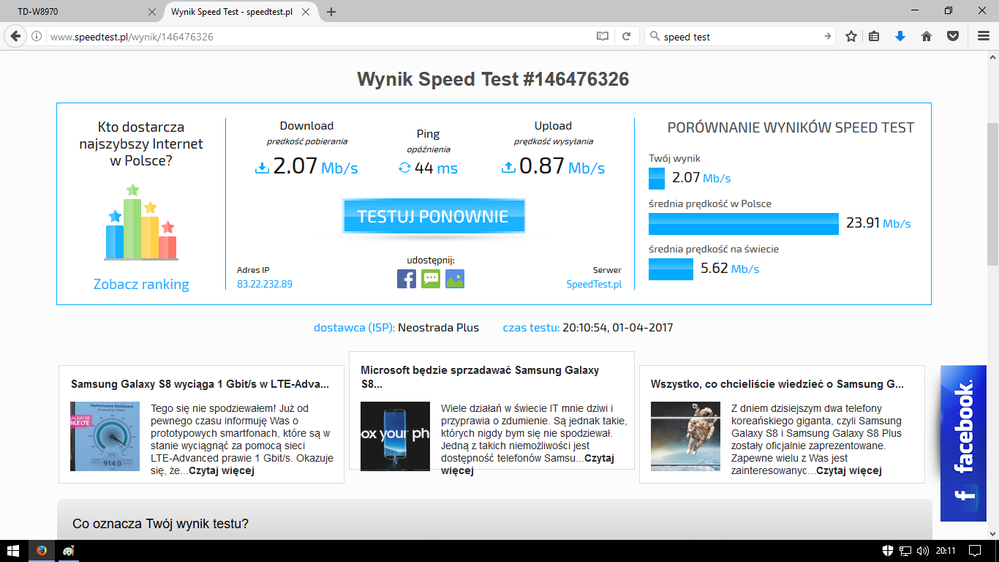Click the 2.07 Mb/s download value
The width and height of the screenshot is (999, 562).
coord(315,166)
